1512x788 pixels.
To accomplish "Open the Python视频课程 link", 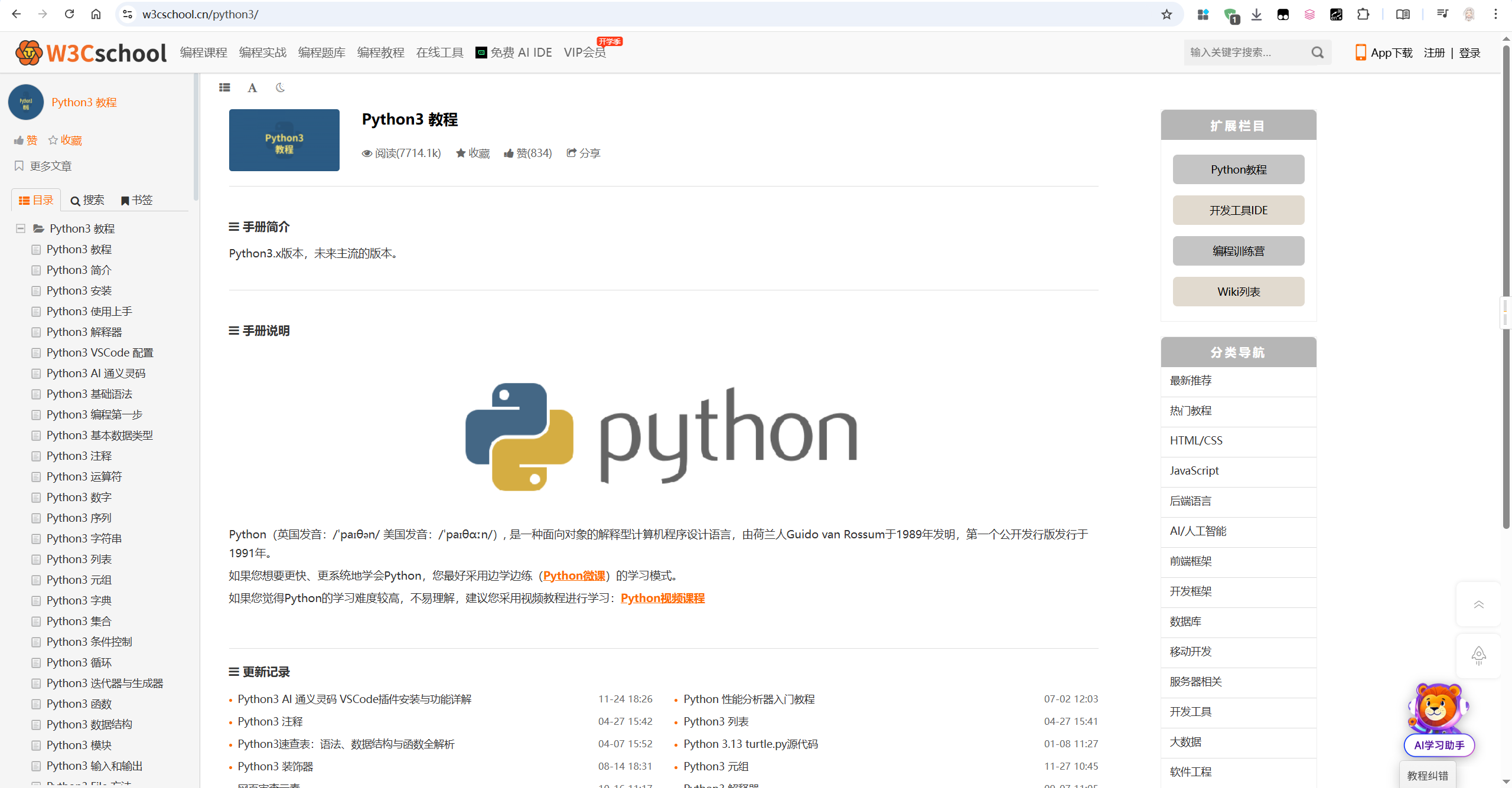I will click(x=662, y=598).
